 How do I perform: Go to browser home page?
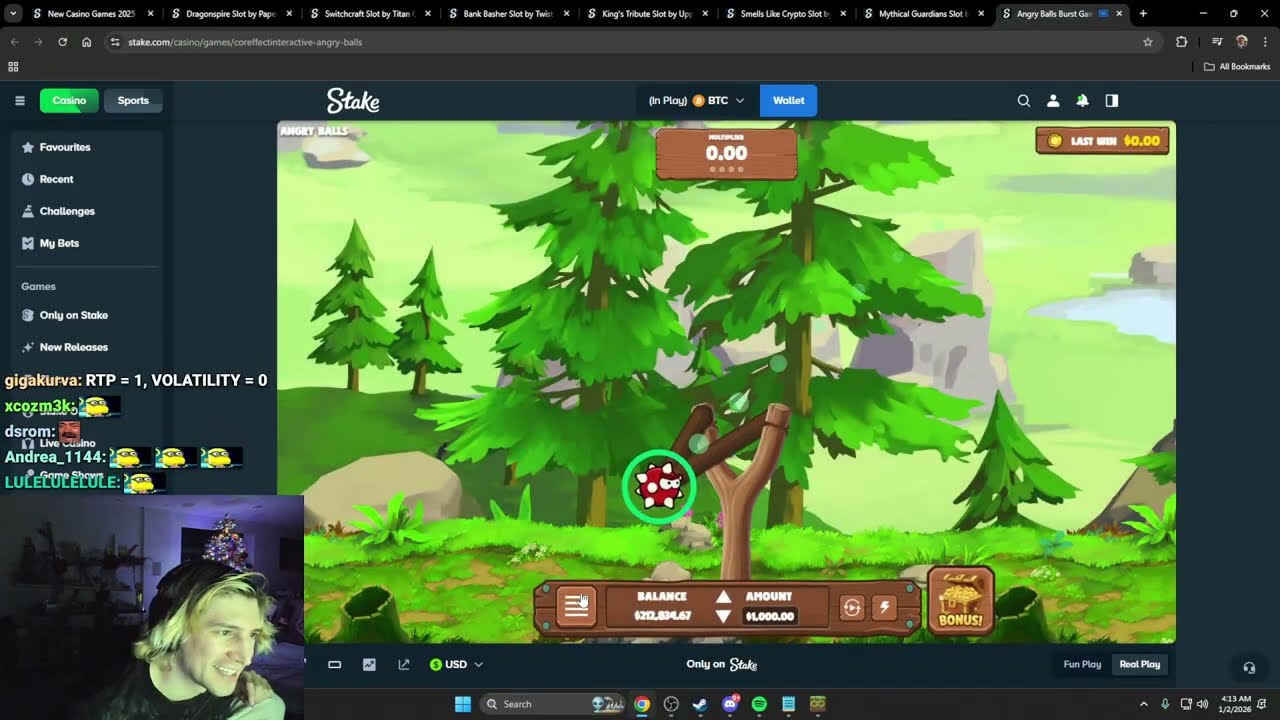click(86, 42)
